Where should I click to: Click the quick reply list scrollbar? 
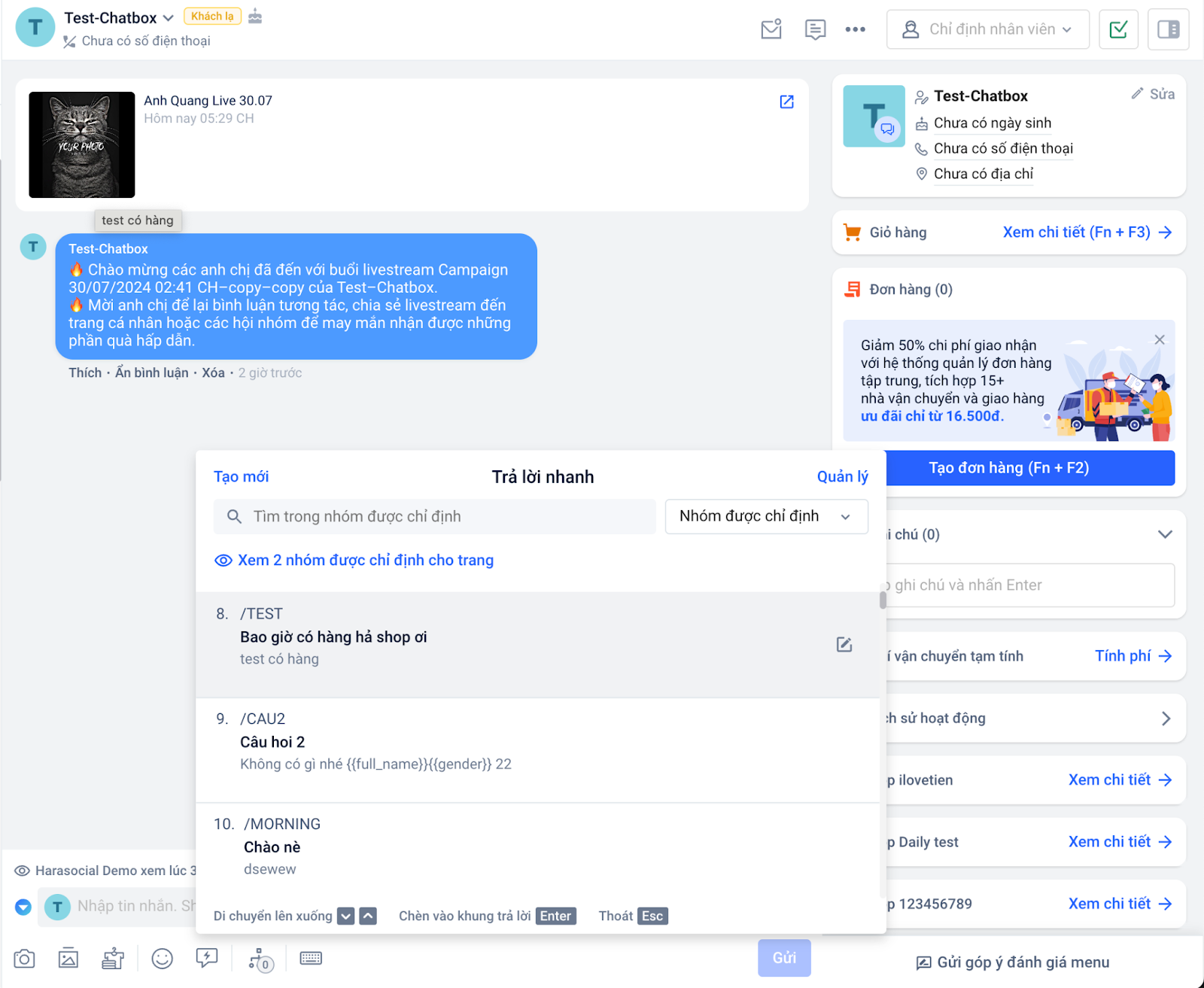click(883, 600)
